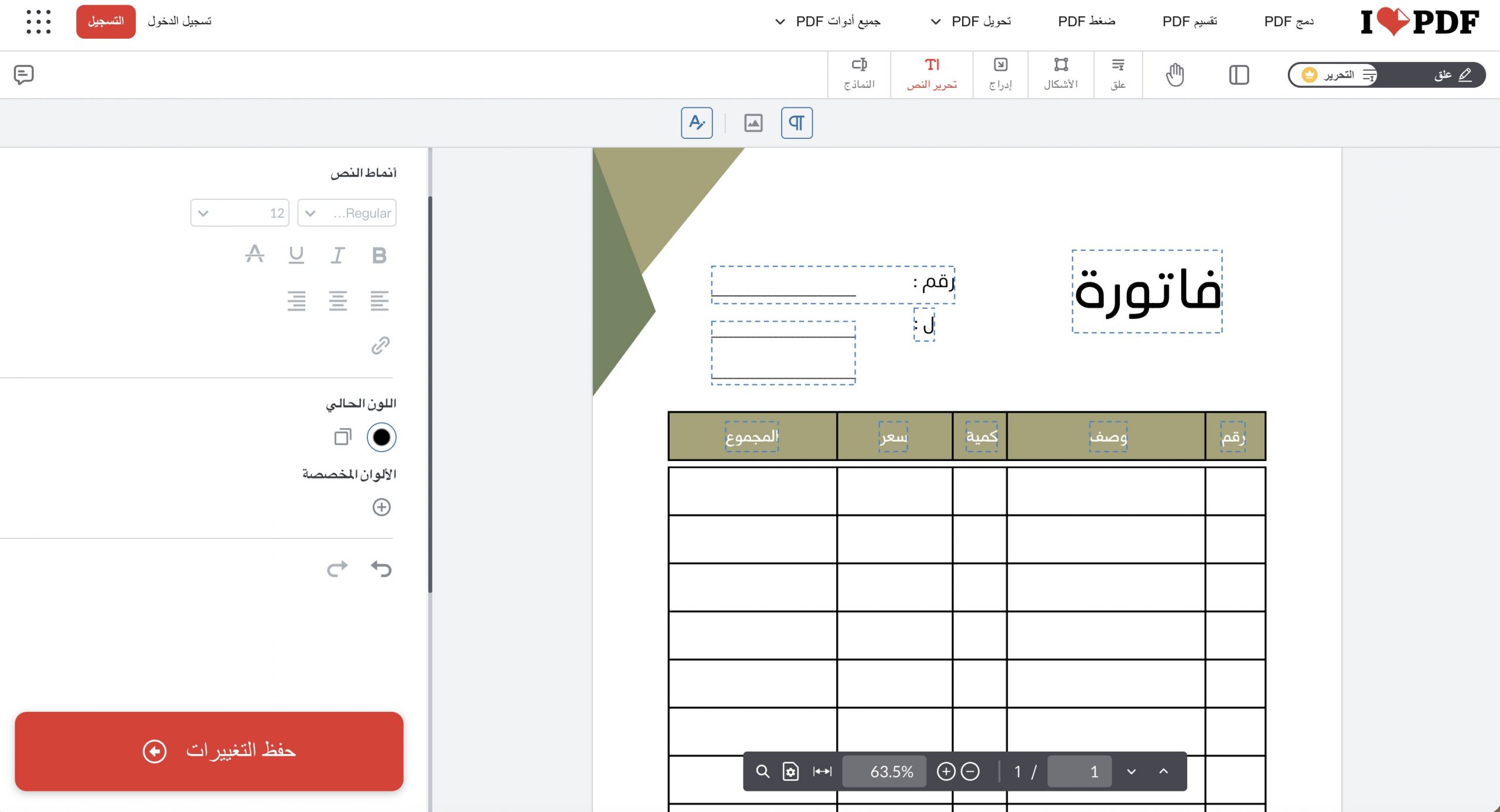Click the image edit icon
Screen dimensions: 1500x812
coord(753,123)
